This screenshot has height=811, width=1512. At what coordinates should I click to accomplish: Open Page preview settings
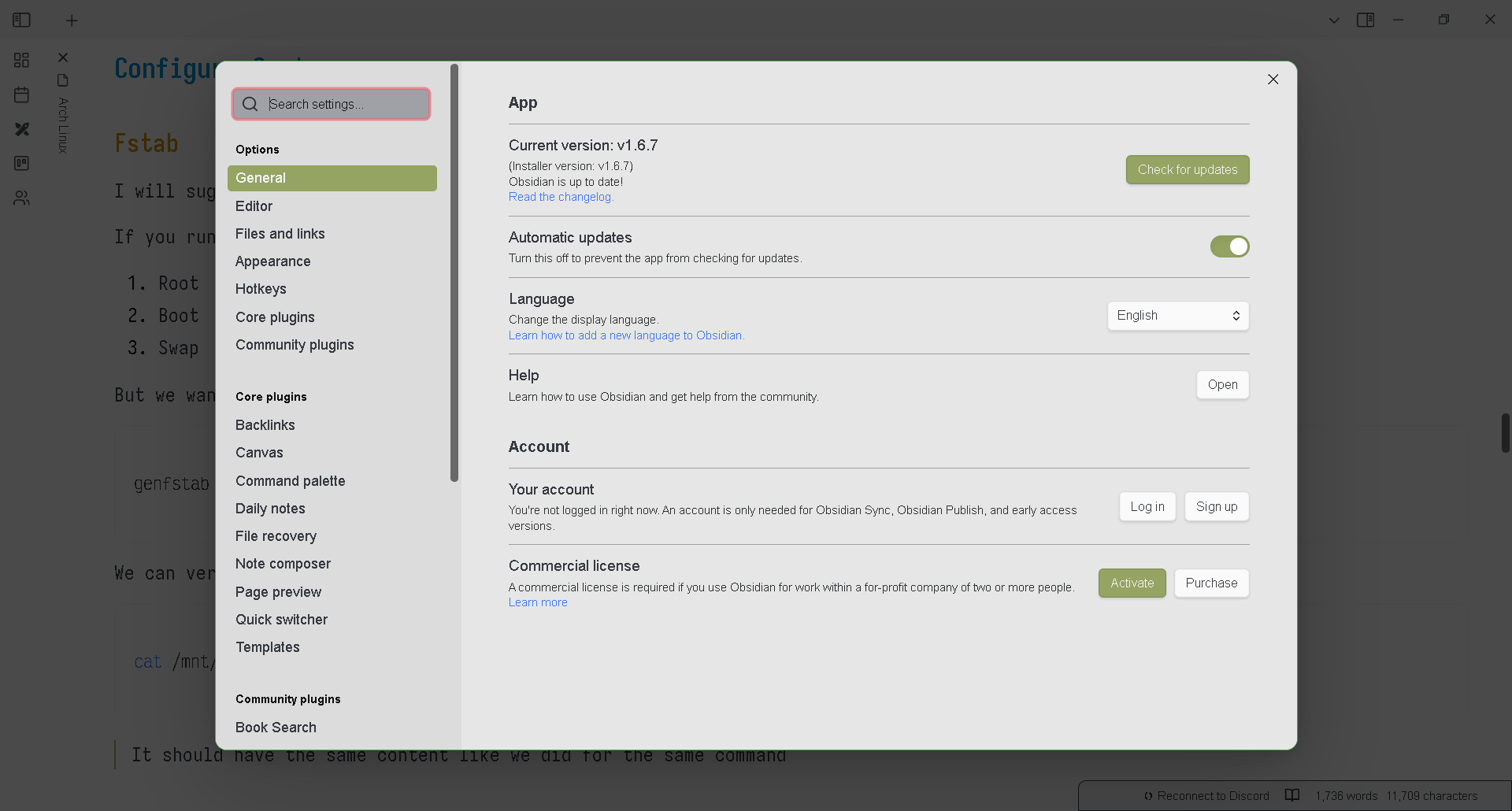pyautogui.click(x=332, y=592)
